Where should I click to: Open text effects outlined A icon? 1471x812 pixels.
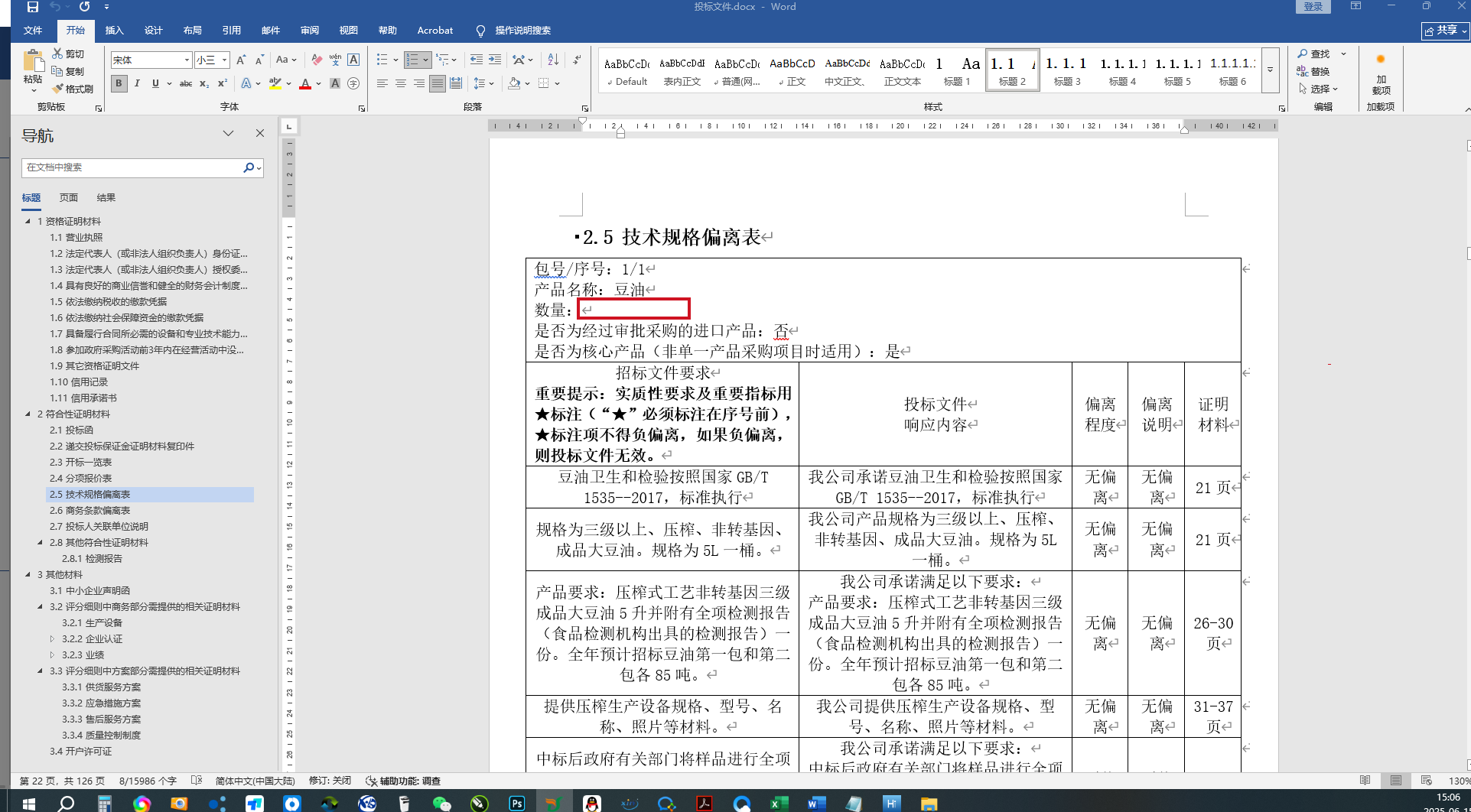(246, 83)
